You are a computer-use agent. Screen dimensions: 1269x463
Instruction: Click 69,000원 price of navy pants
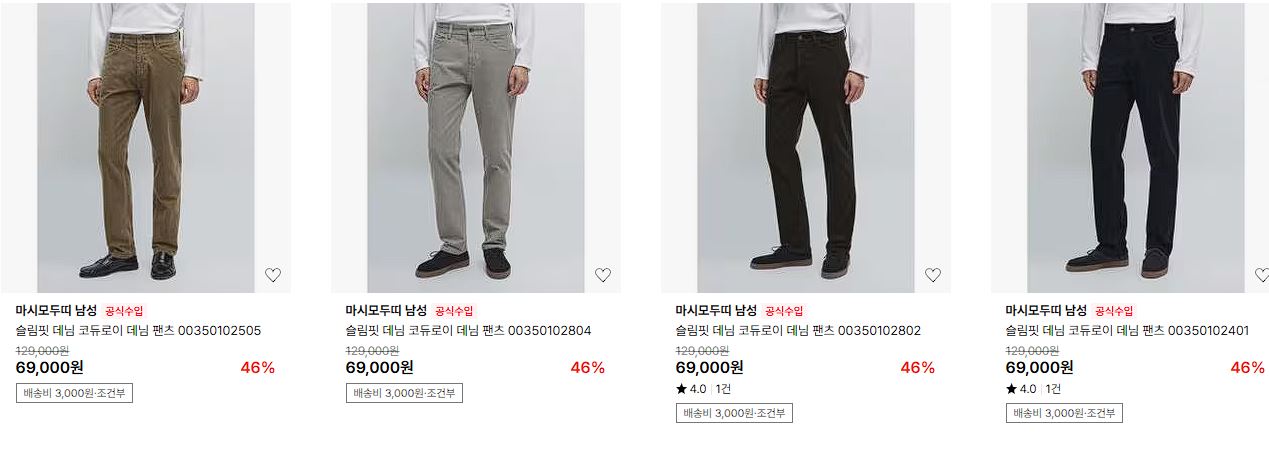point(1039,367)
